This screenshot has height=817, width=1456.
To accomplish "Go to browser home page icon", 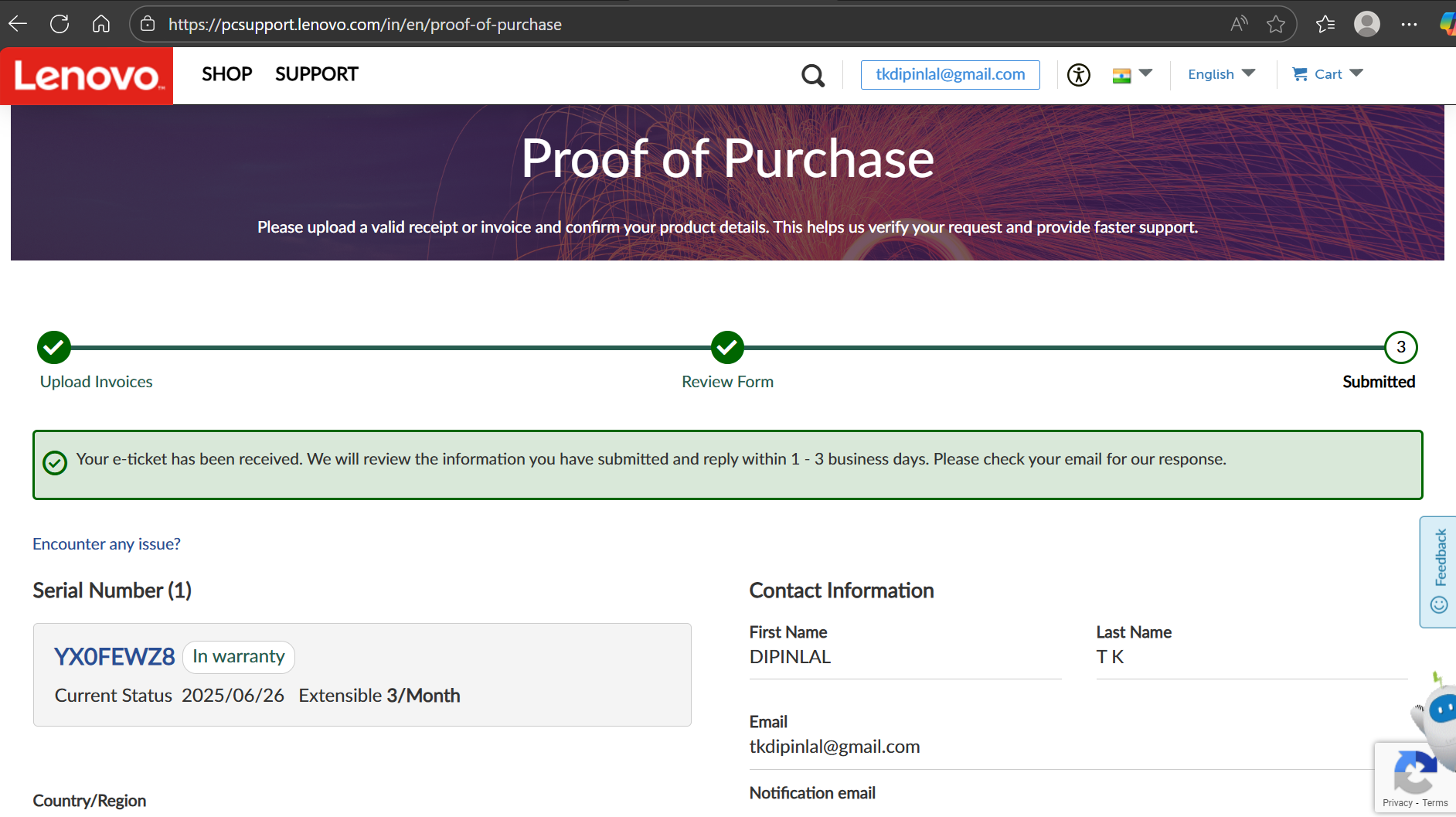I will [101, 24].
